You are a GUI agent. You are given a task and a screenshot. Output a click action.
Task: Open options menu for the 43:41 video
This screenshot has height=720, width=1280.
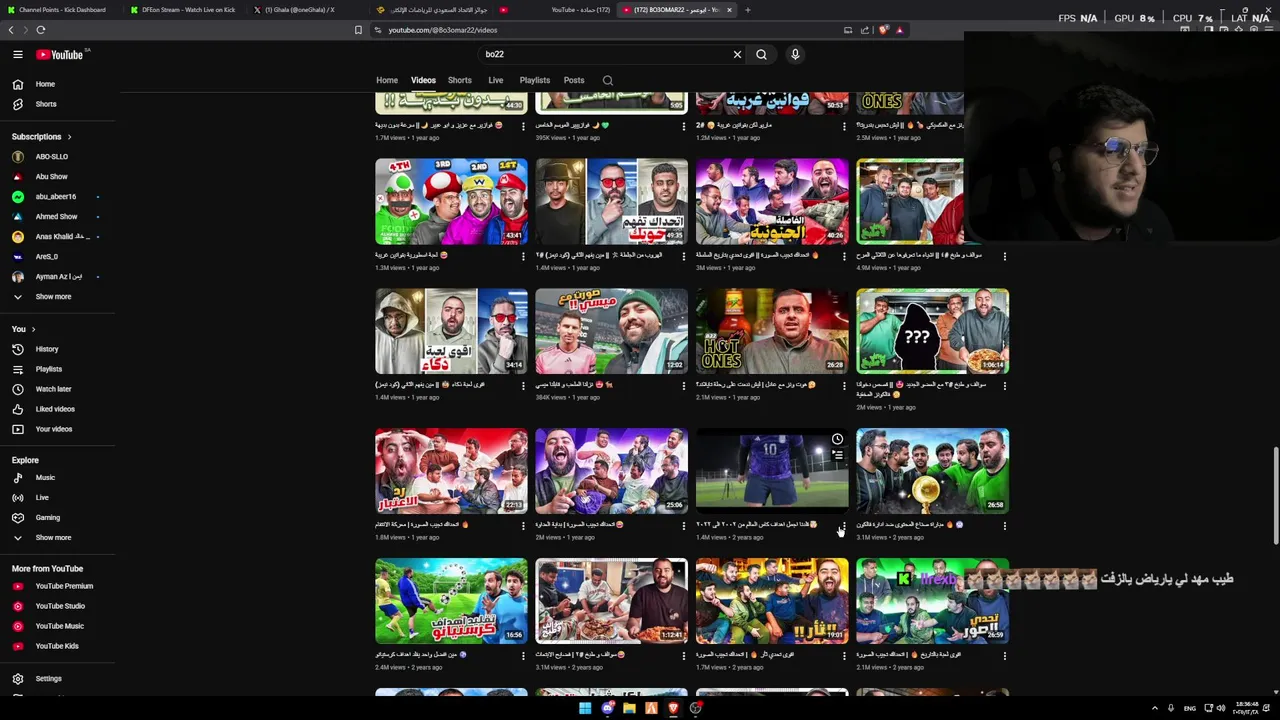(523, 256)
